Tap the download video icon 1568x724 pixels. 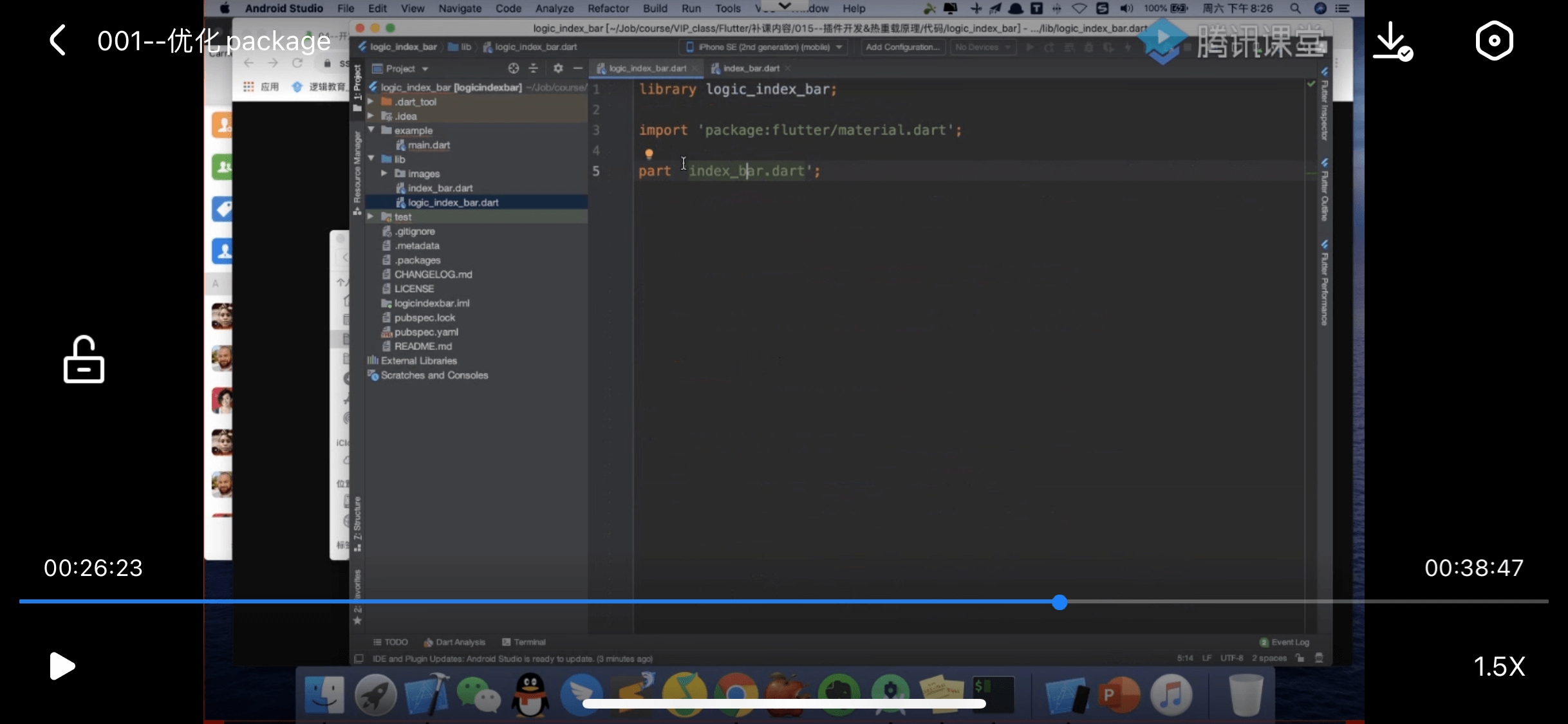(1392, 41)
